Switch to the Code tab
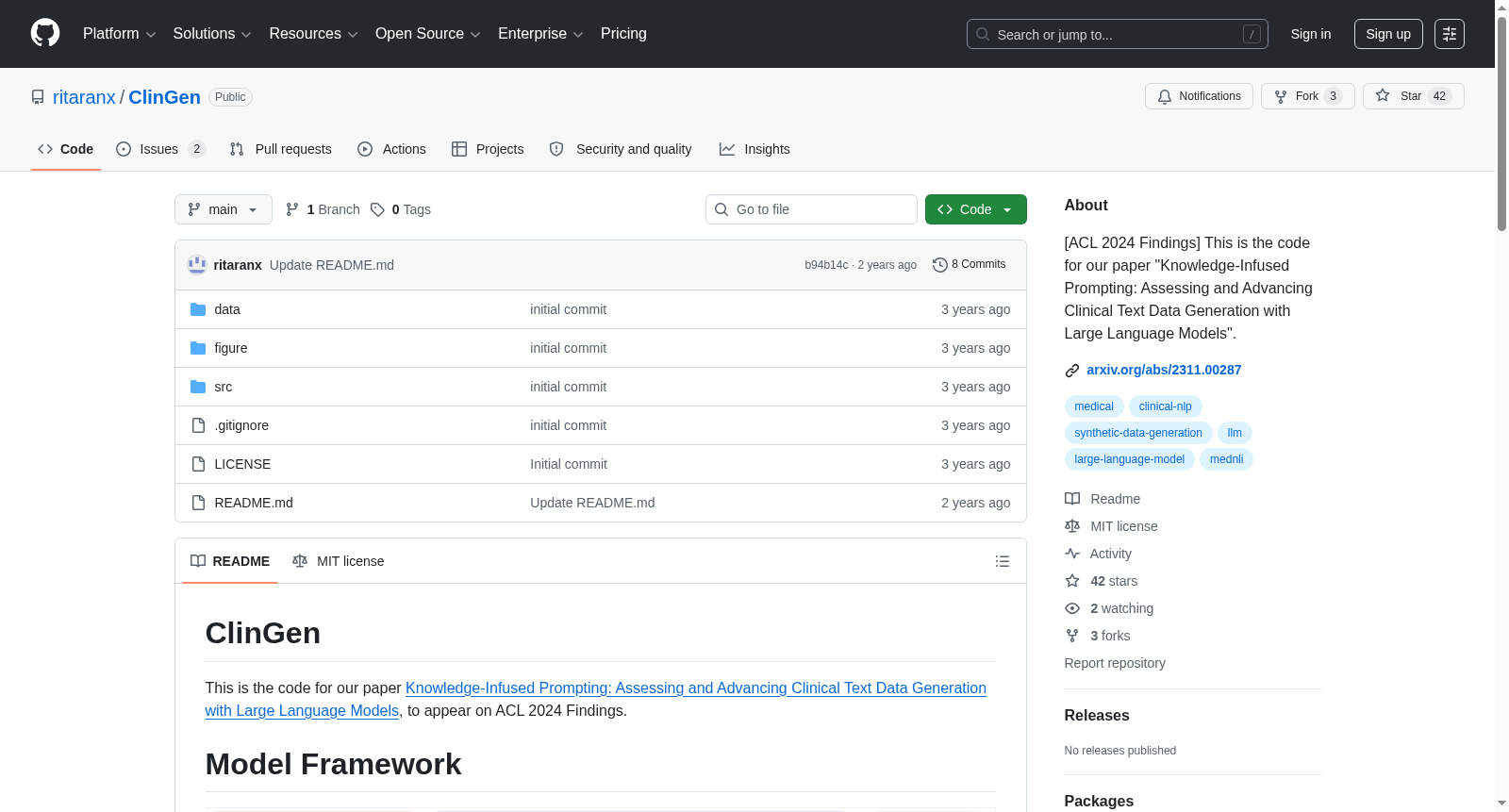Viewport: 1509px width, 812px height. [66, 149]
